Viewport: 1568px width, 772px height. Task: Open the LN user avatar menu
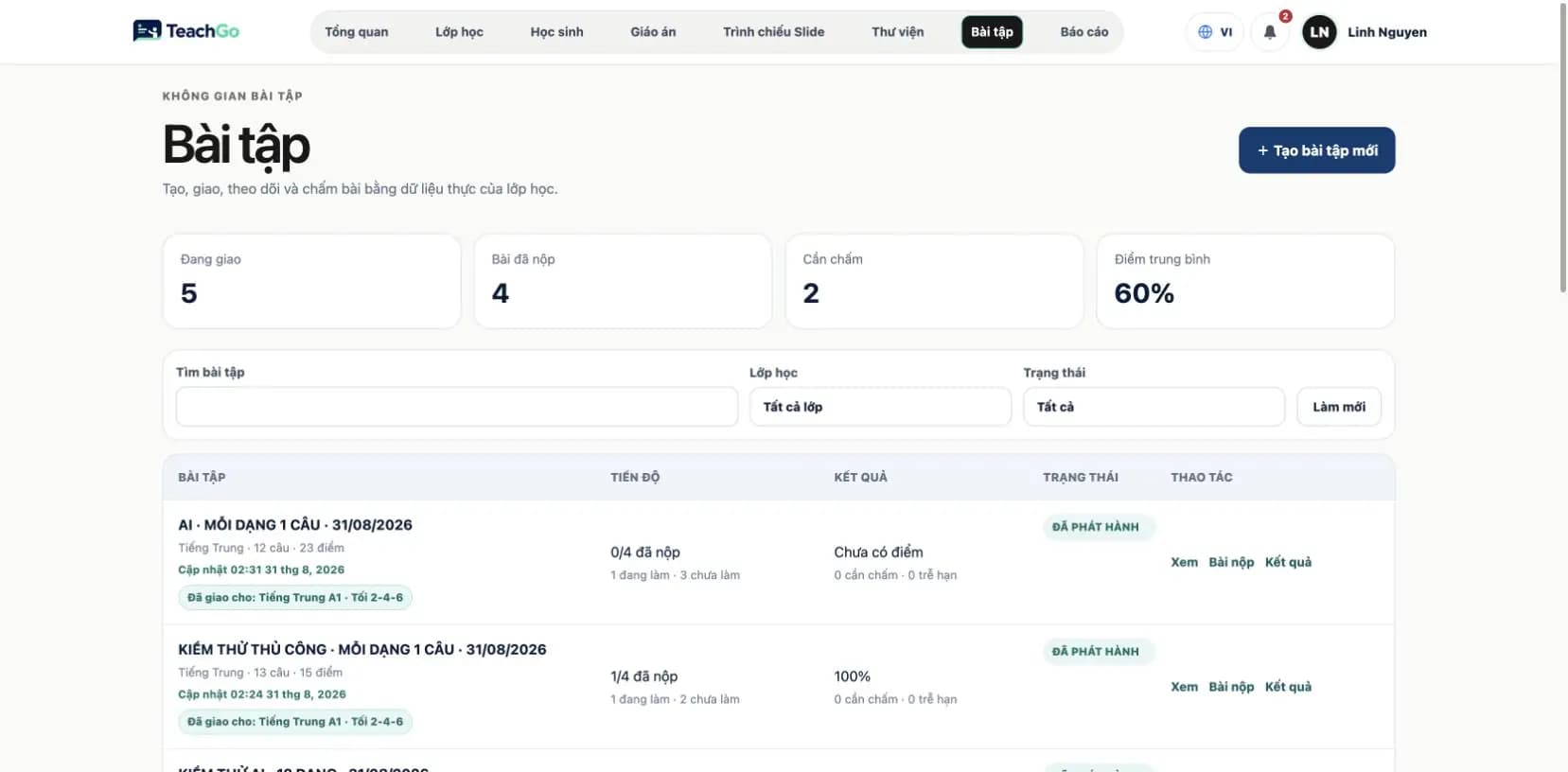click(1319, 32)
